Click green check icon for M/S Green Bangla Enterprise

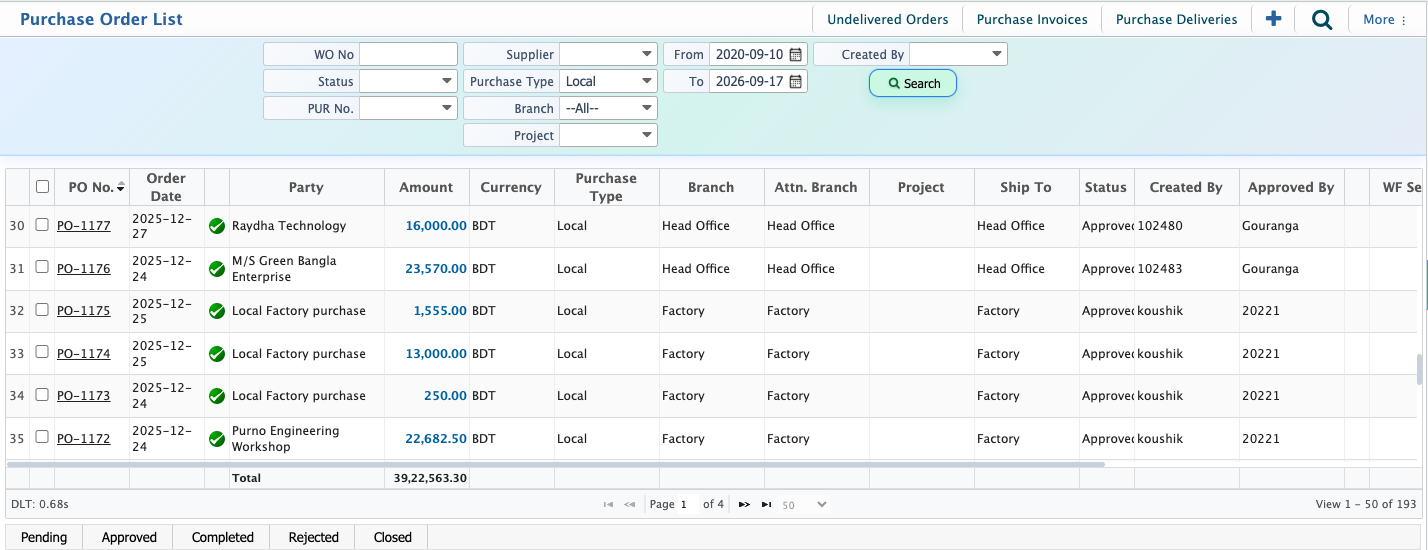point(217,269)
